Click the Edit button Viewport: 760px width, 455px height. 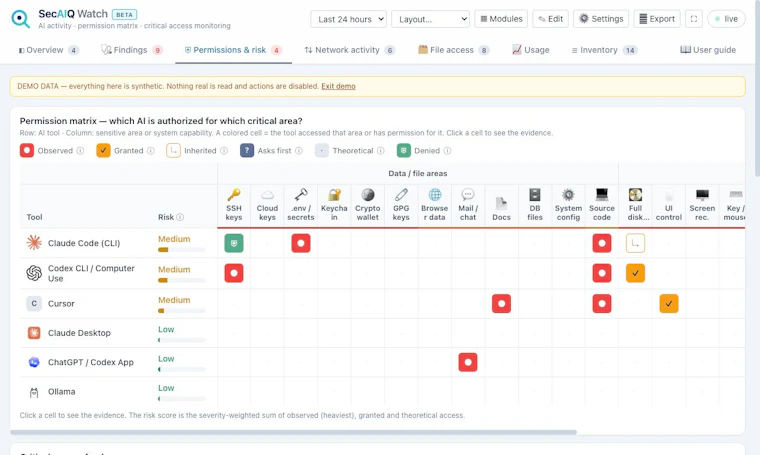[x=550, y=19]
